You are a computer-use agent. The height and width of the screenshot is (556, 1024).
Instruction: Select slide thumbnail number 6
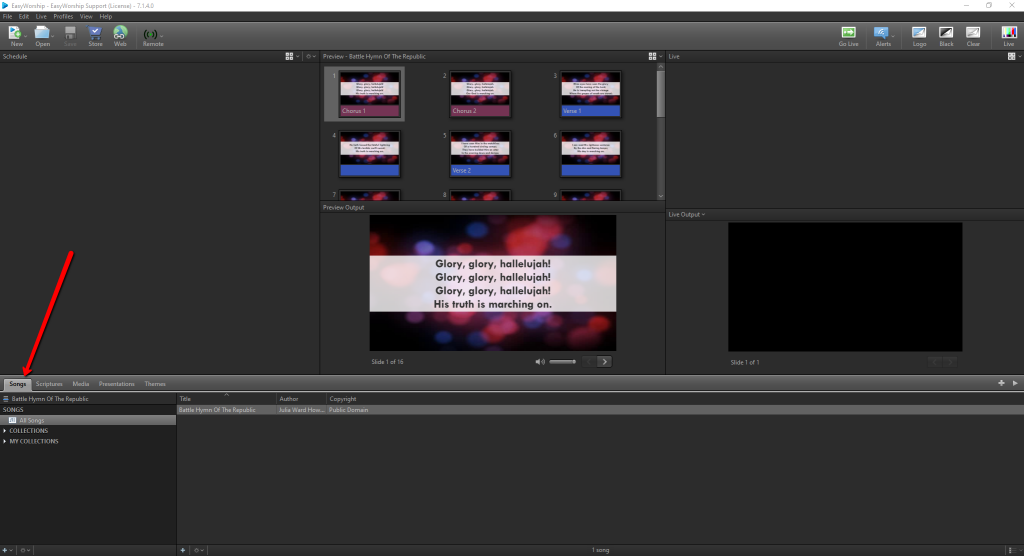tap(590, 154)
